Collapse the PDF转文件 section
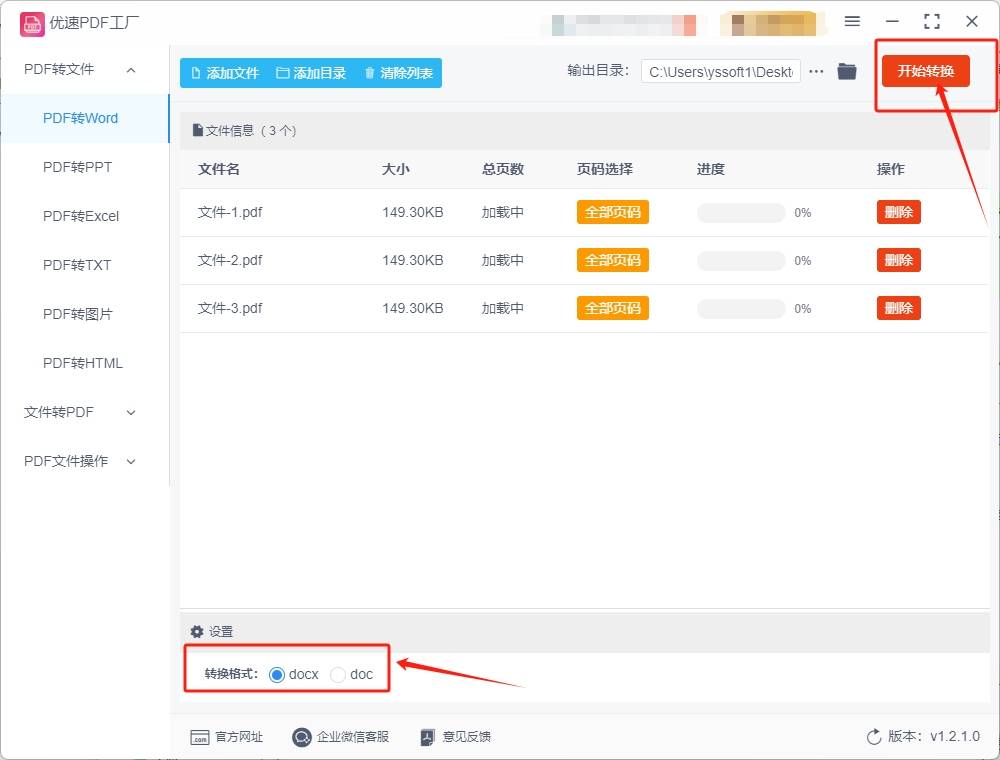Image resolution: width=1000 pixels, height=760 pixels. (131, 69)
